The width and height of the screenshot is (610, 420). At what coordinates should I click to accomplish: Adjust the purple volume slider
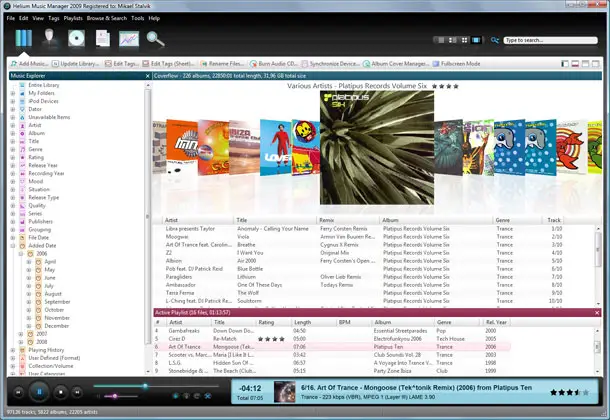[x=117, y=396]
